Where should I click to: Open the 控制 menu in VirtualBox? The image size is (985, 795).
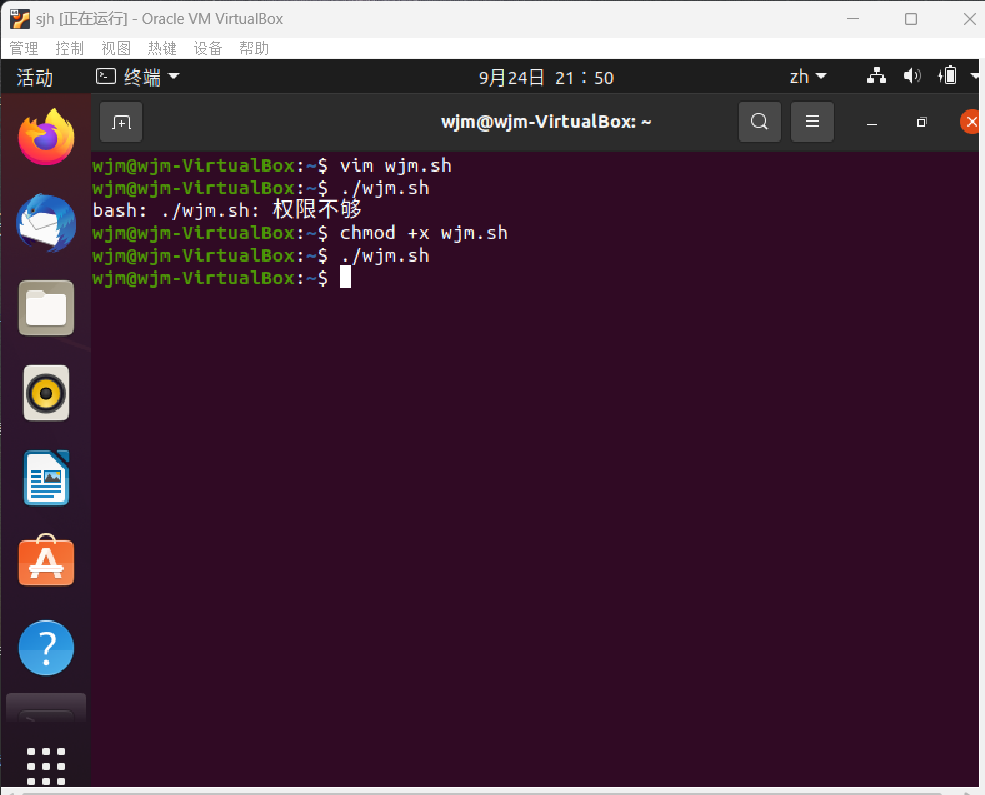(70, 48)
